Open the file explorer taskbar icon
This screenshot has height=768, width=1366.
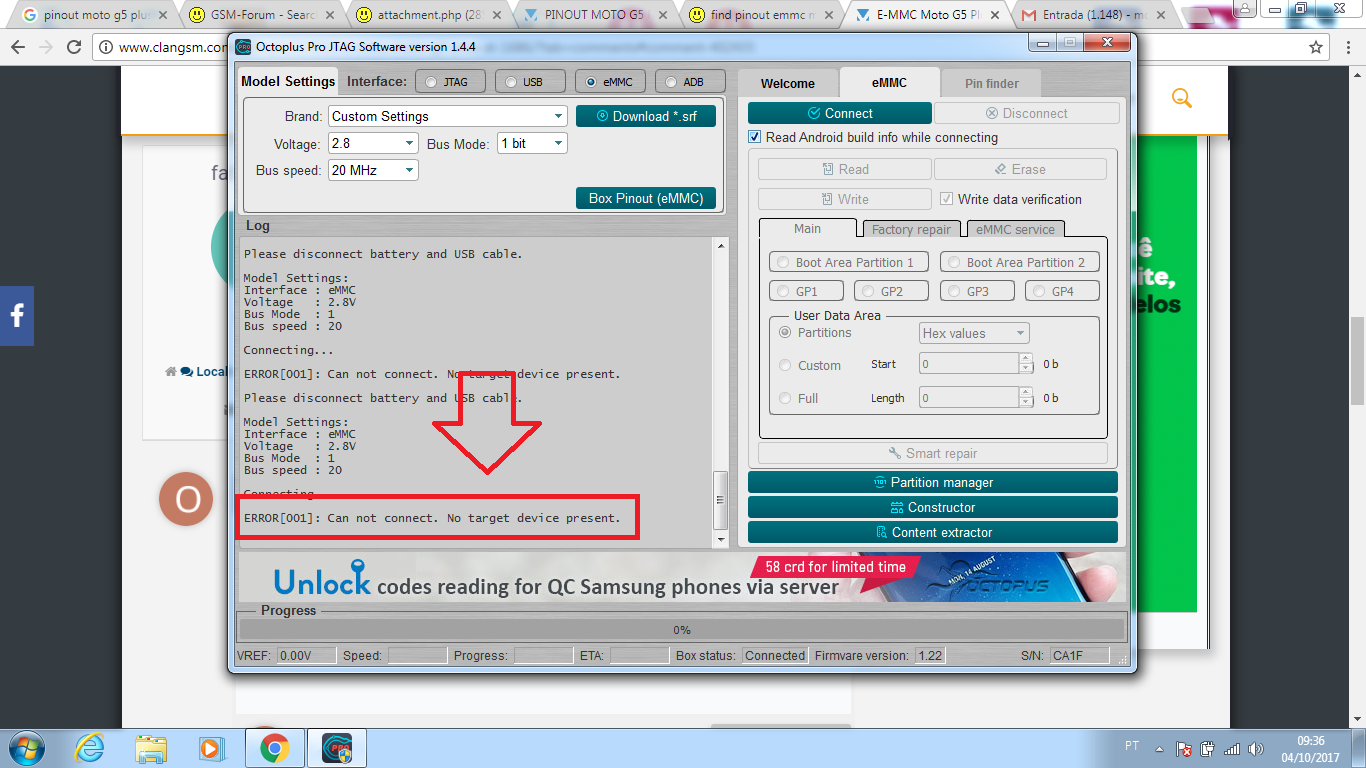[151, 748]
